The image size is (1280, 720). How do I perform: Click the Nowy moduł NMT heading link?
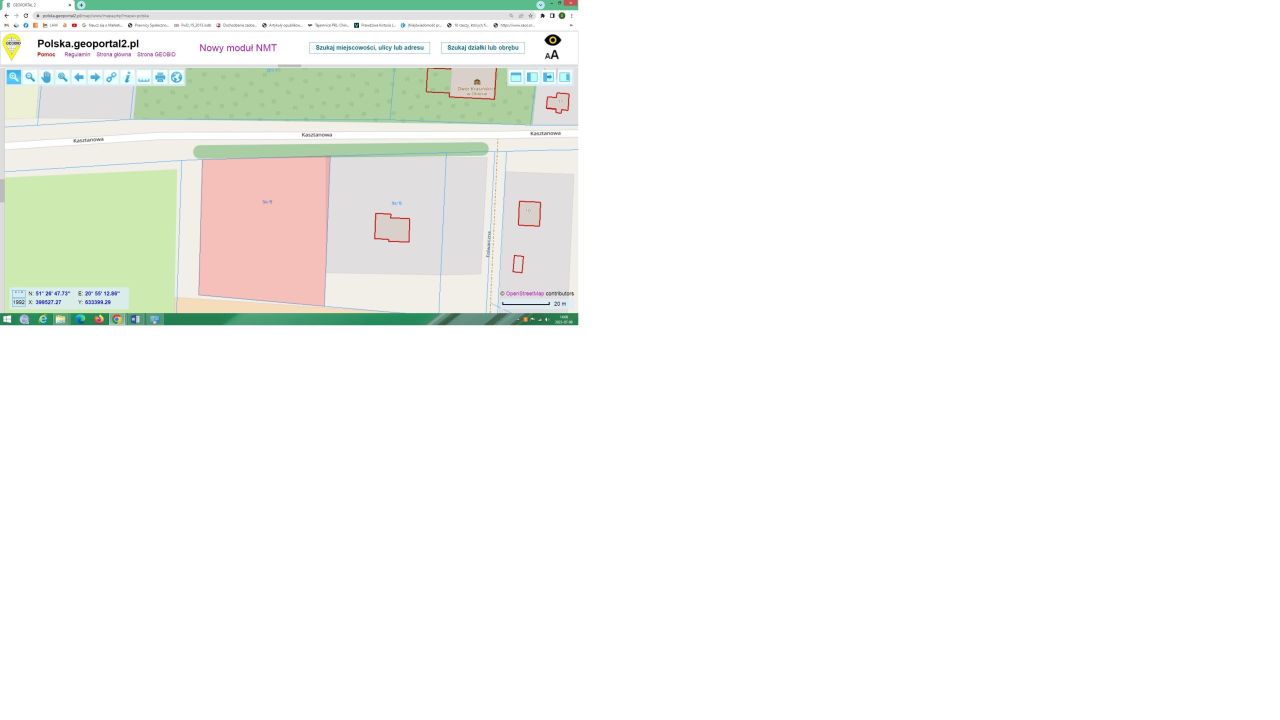238,48
